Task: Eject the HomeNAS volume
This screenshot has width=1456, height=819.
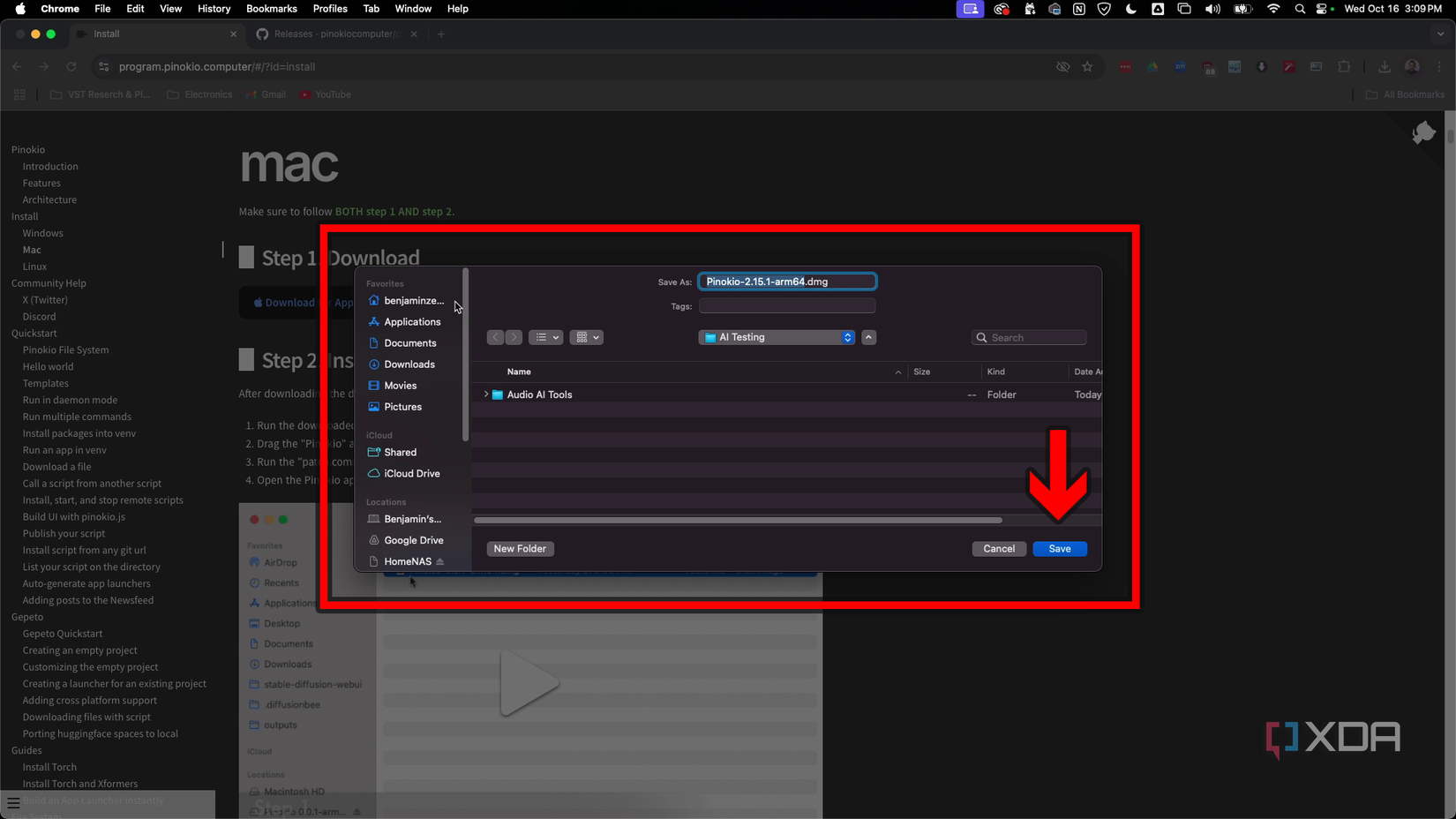Action: point(439,561)
